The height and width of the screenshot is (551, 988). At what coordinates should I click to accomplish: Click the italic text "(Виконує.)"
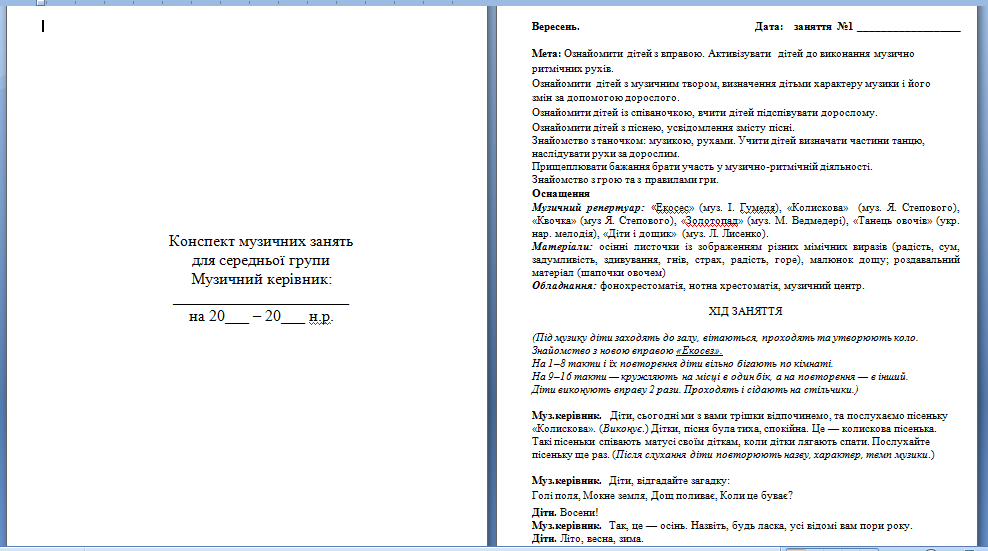point(624,429)
